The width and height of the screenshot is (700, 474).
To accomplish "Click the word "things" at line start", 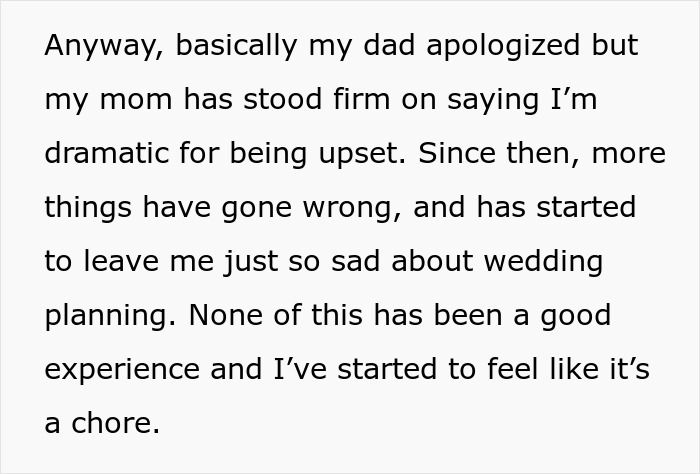I will [x=87, y=208].
